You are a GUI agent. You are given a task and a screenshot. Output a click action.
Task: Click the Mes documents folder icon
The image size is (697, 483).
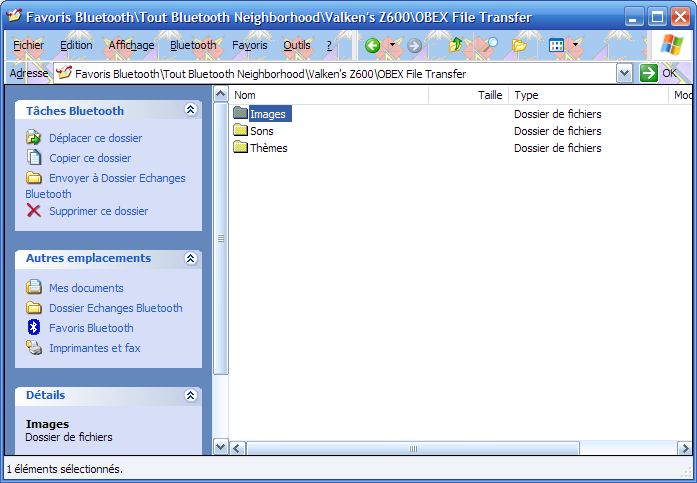tap(34, 287)
